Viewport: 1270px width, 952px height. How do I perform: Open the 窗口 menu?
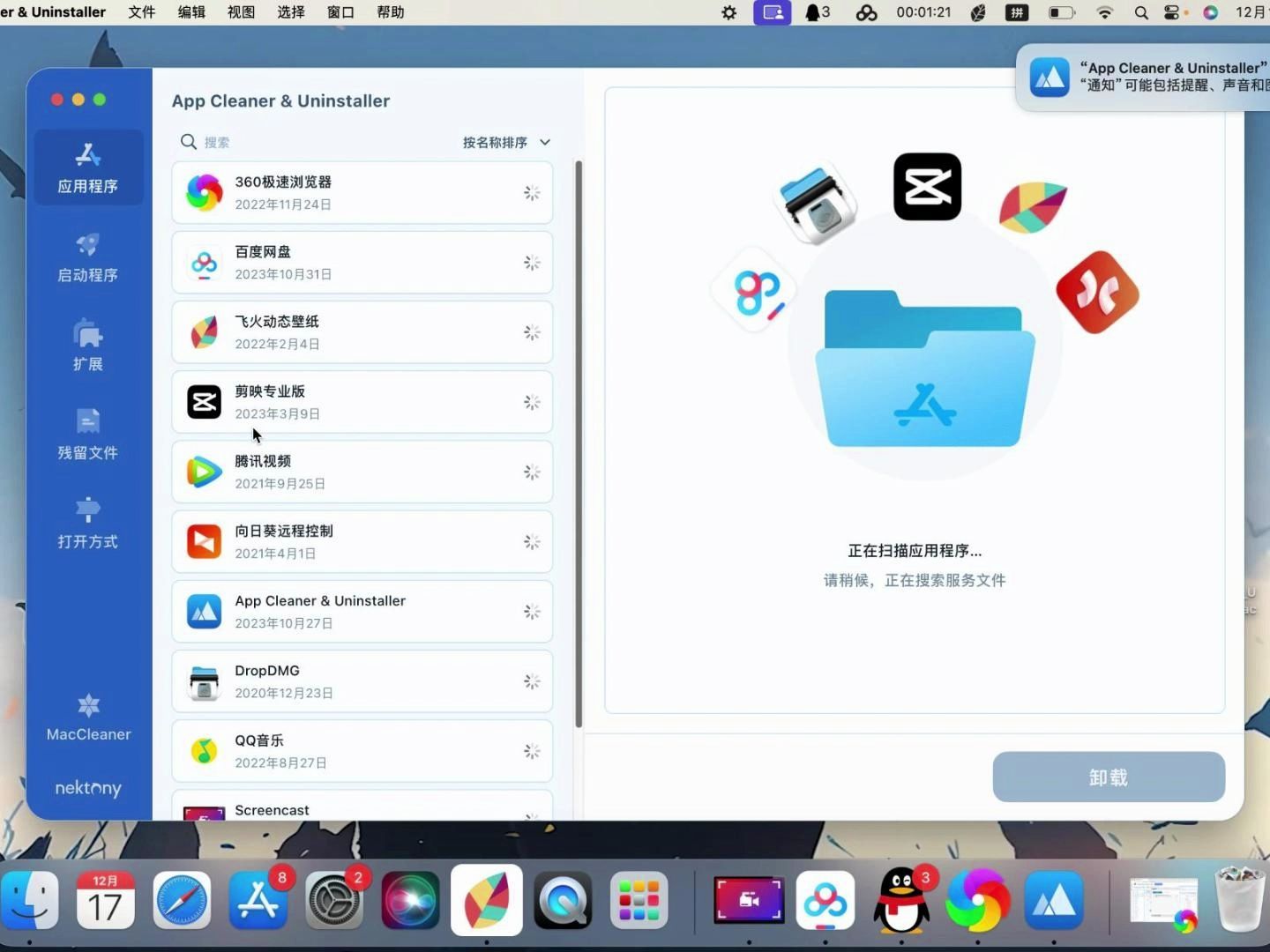[340, 12]
